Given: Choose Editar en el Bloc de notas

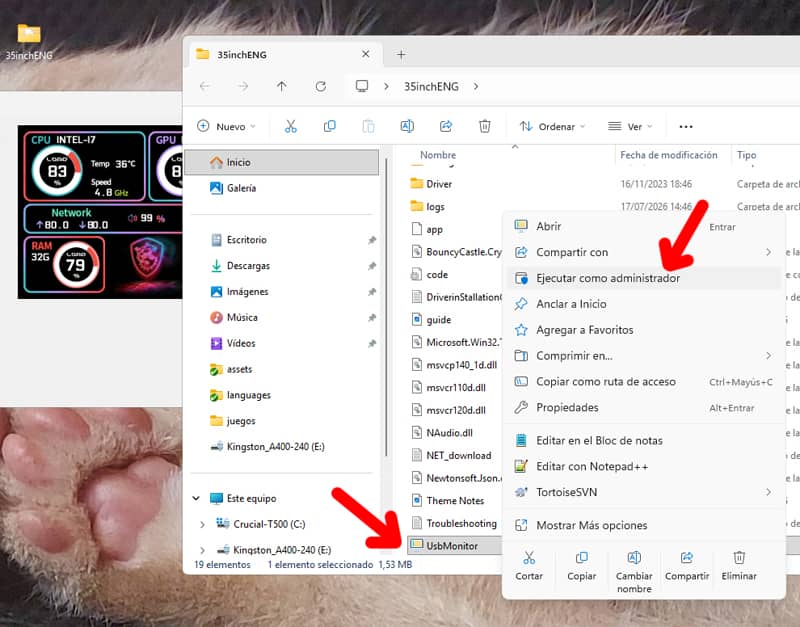Looking at the screenshot, I should (x=644, y=441).
